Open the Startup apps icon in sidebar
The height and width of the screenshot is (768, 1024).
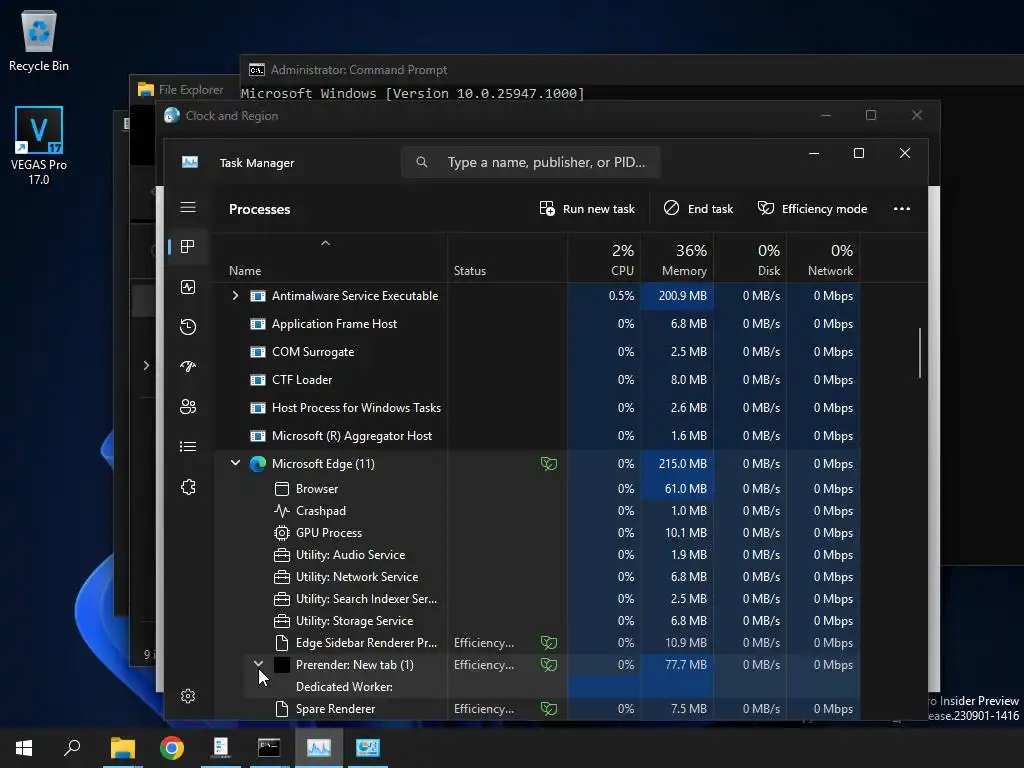tap(188, 366)
